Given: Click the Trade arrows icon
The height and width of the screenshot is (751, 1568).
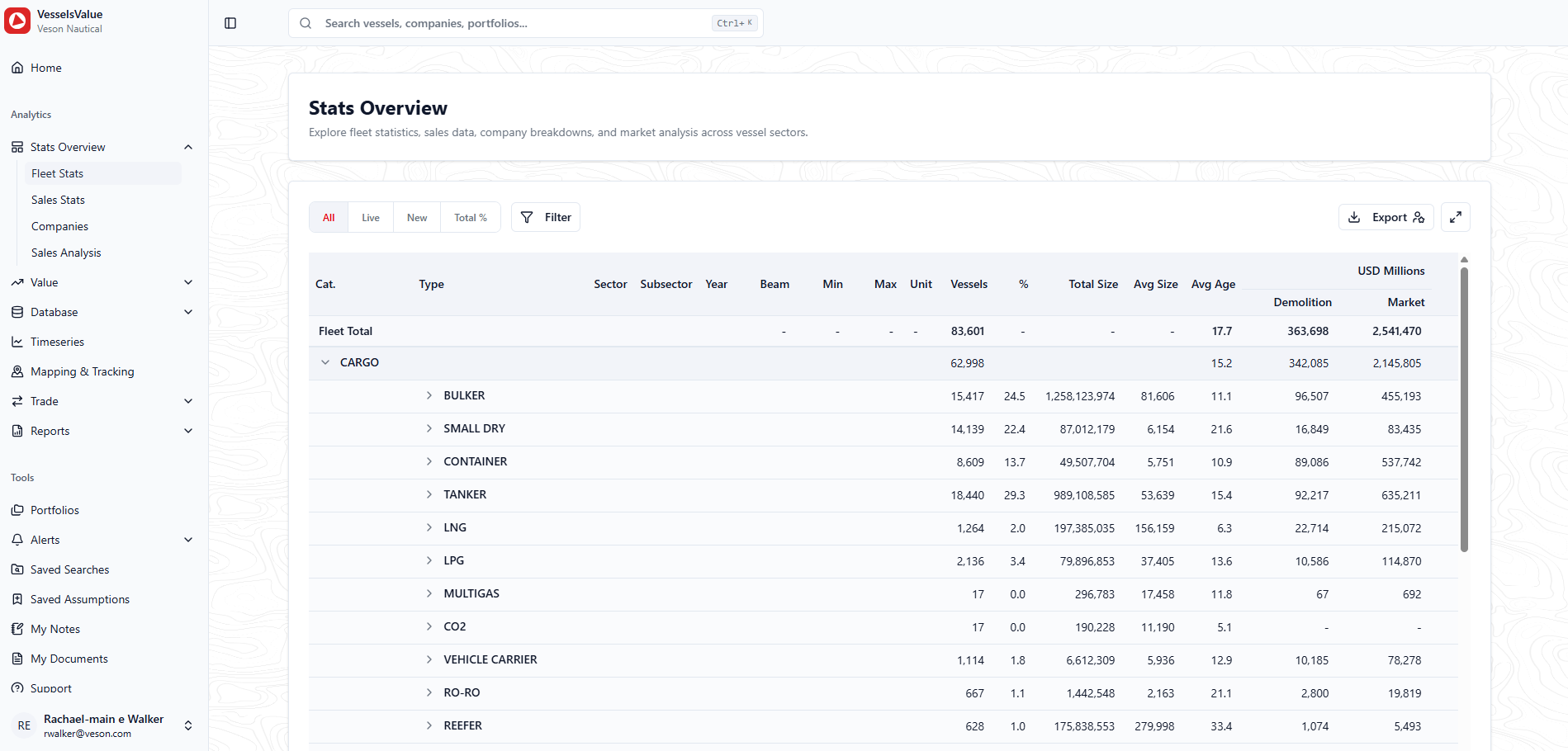Looking at the screenshot, I should [17, 401].
